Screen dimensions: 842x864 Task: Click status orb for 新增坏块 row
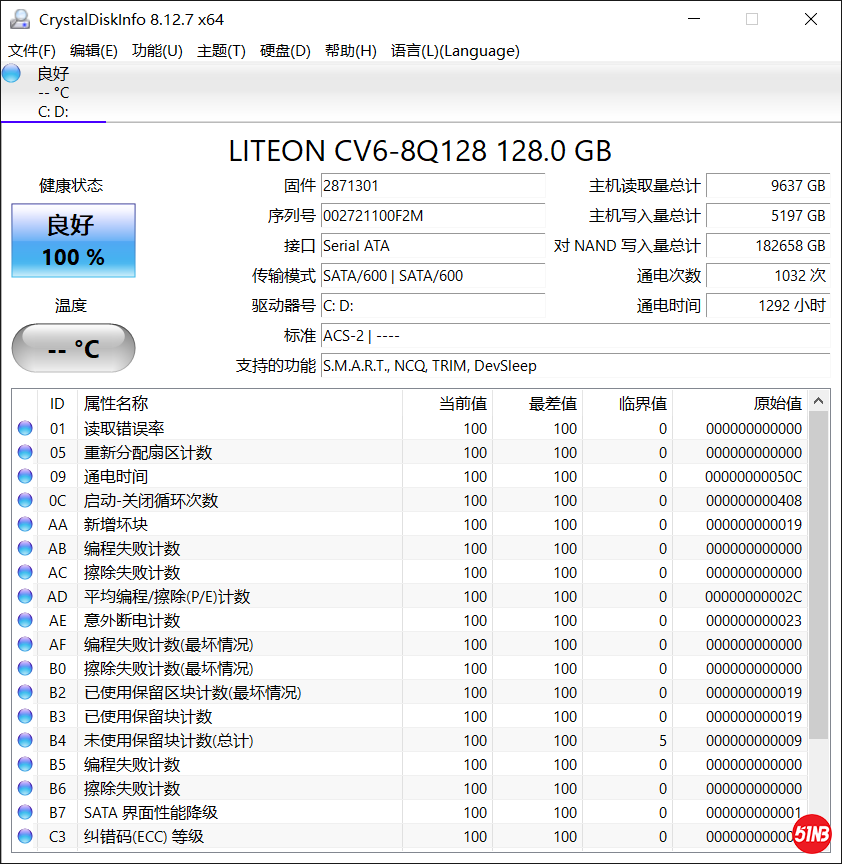pyautogui.click(x=25, y=525)
